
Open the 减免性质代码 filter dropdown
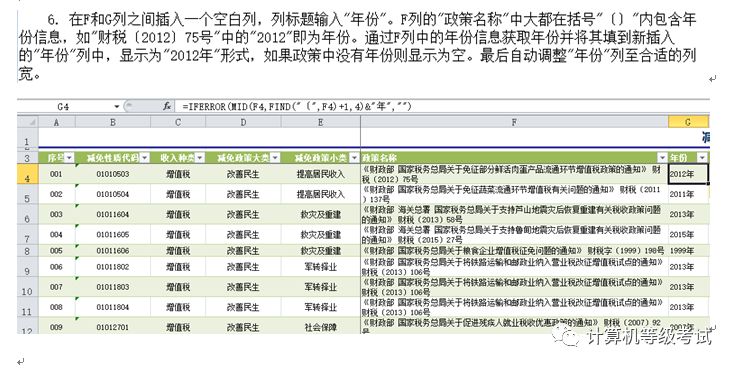(145, 158)
